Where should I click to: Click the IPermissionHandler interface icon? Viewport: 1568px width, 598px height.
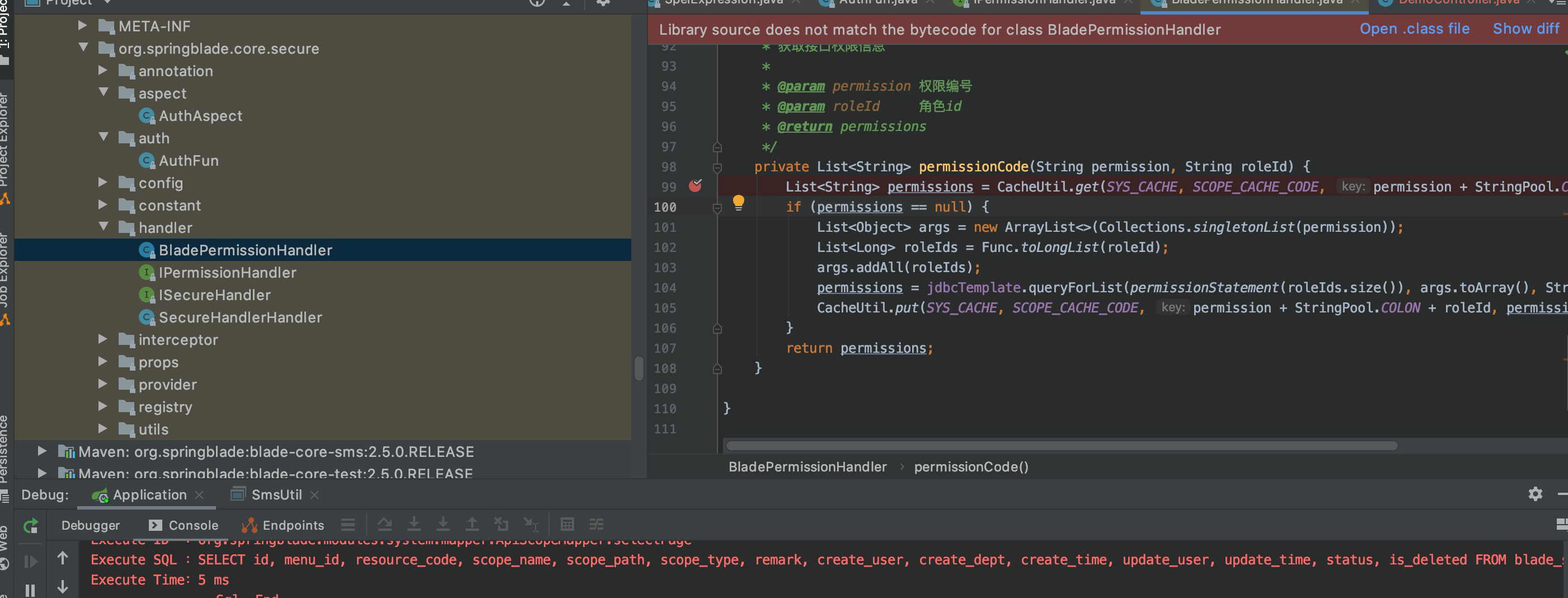pyautogui.click(x=146, y=272)
